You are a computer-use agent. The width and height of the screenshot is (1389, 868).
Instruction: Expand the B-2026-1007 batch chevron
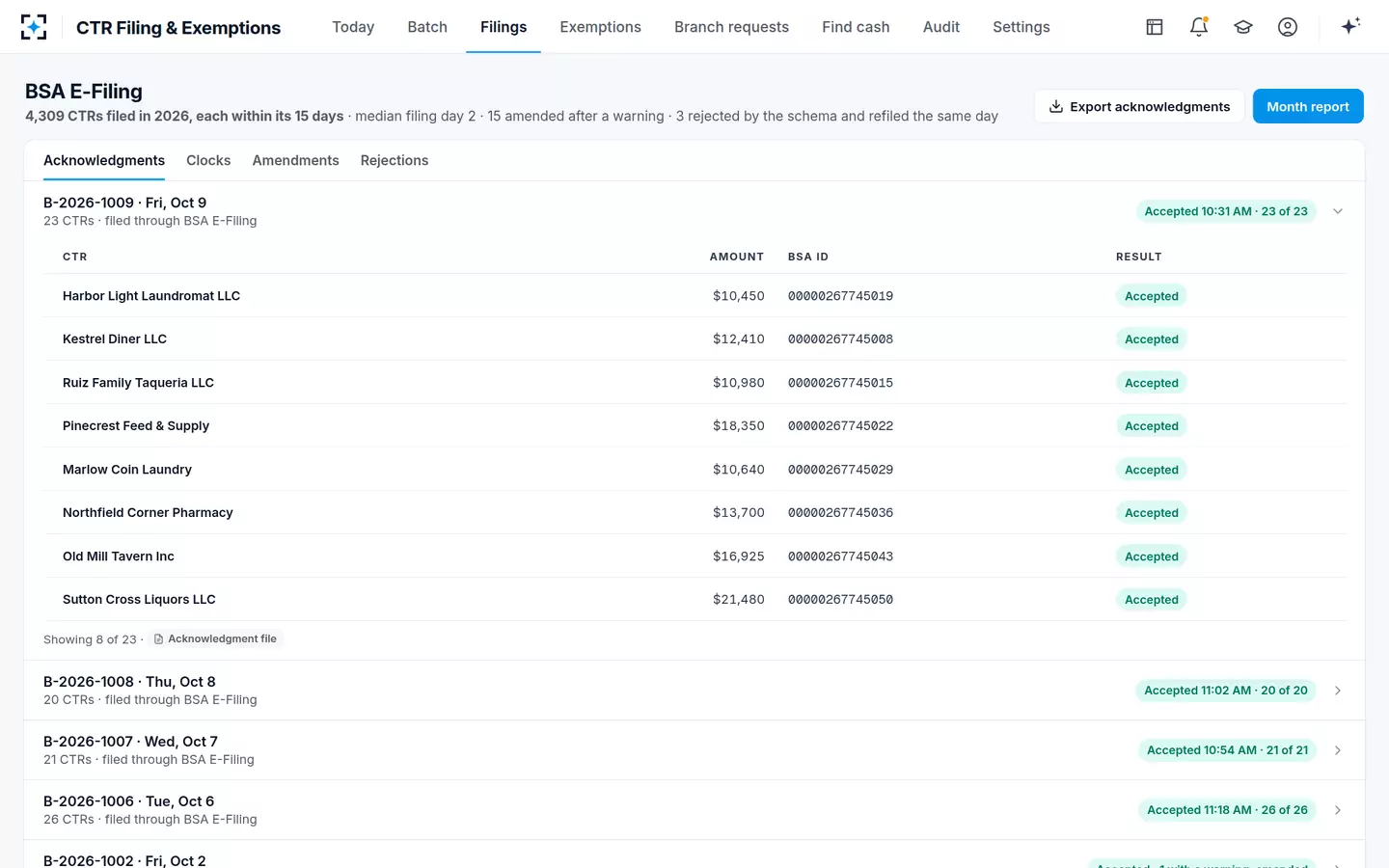[1338, 750]
